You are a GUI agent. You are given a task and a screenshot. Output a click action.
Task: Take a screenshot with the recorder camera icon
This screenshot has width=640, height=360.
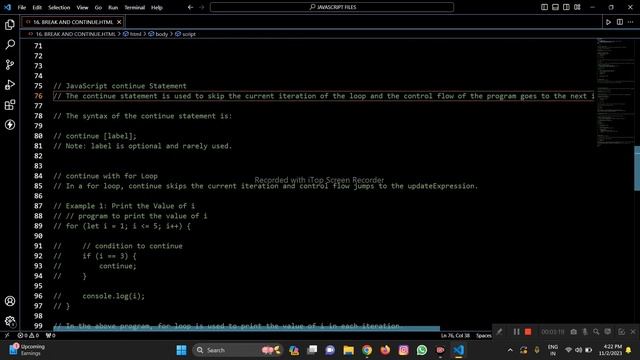pyautogui.click(x=573, y=332)
